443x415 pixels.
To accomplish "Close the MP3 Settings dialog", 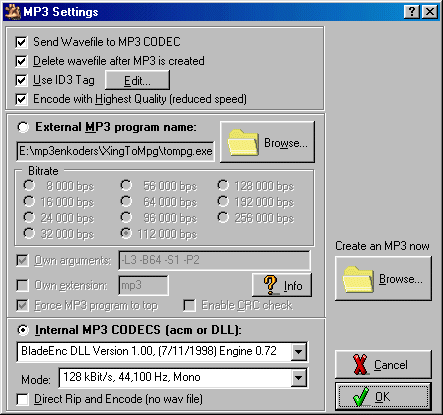I will pyautogui.click(x=430, y=12).
